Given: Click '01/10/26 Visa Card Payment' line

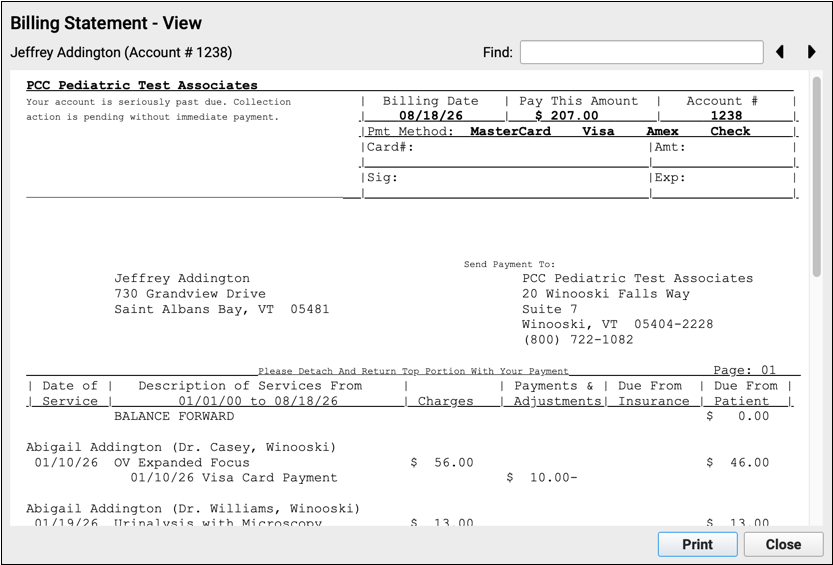Looking at the screenshot, I should click(234, 477).
